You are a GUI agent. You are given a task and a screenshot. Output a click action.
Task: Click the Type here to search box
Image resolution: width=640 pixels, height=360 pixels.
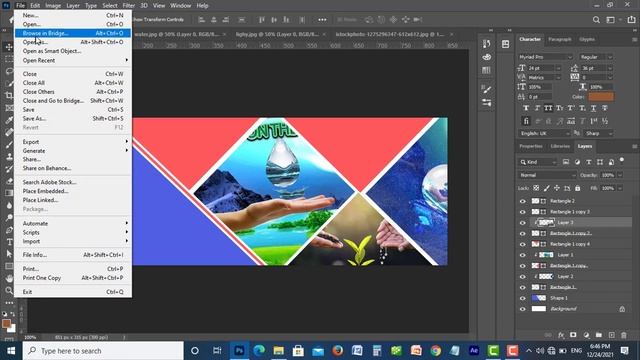103,351
